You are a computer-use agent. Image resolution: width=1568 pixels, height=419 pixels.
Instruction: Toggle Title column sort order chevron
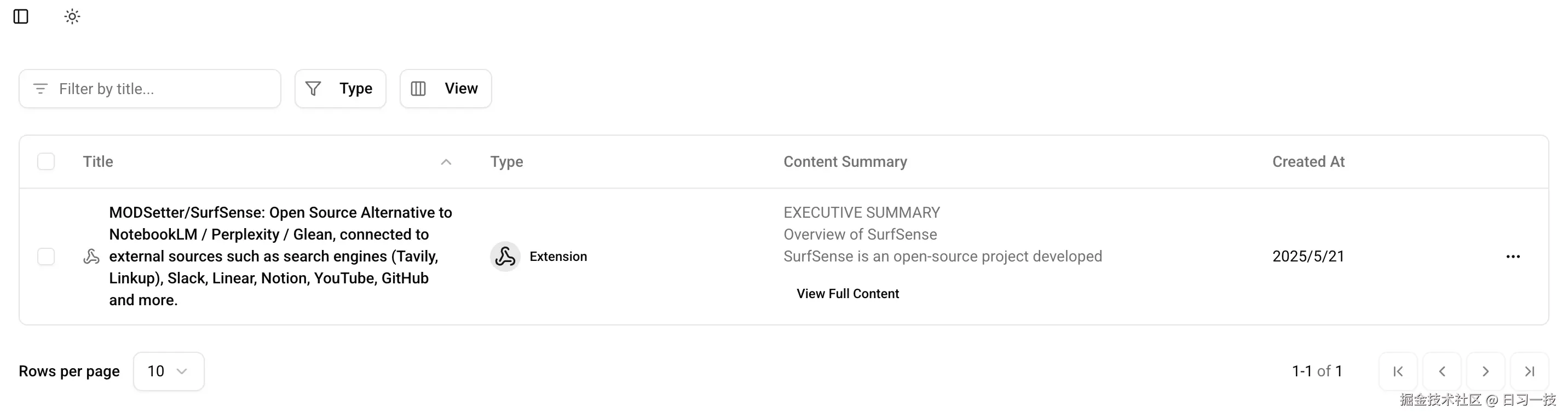[446, 162]
